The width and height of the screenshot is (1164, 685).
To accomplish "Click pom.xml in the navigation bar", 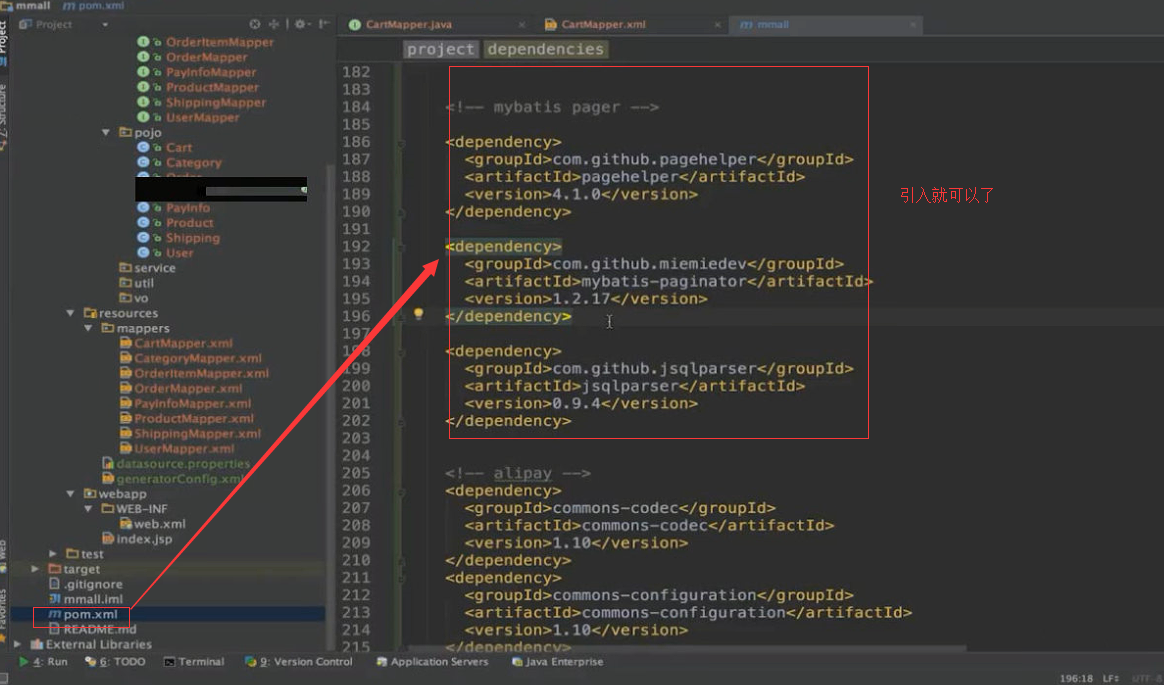I will click(x=94, y=5).
